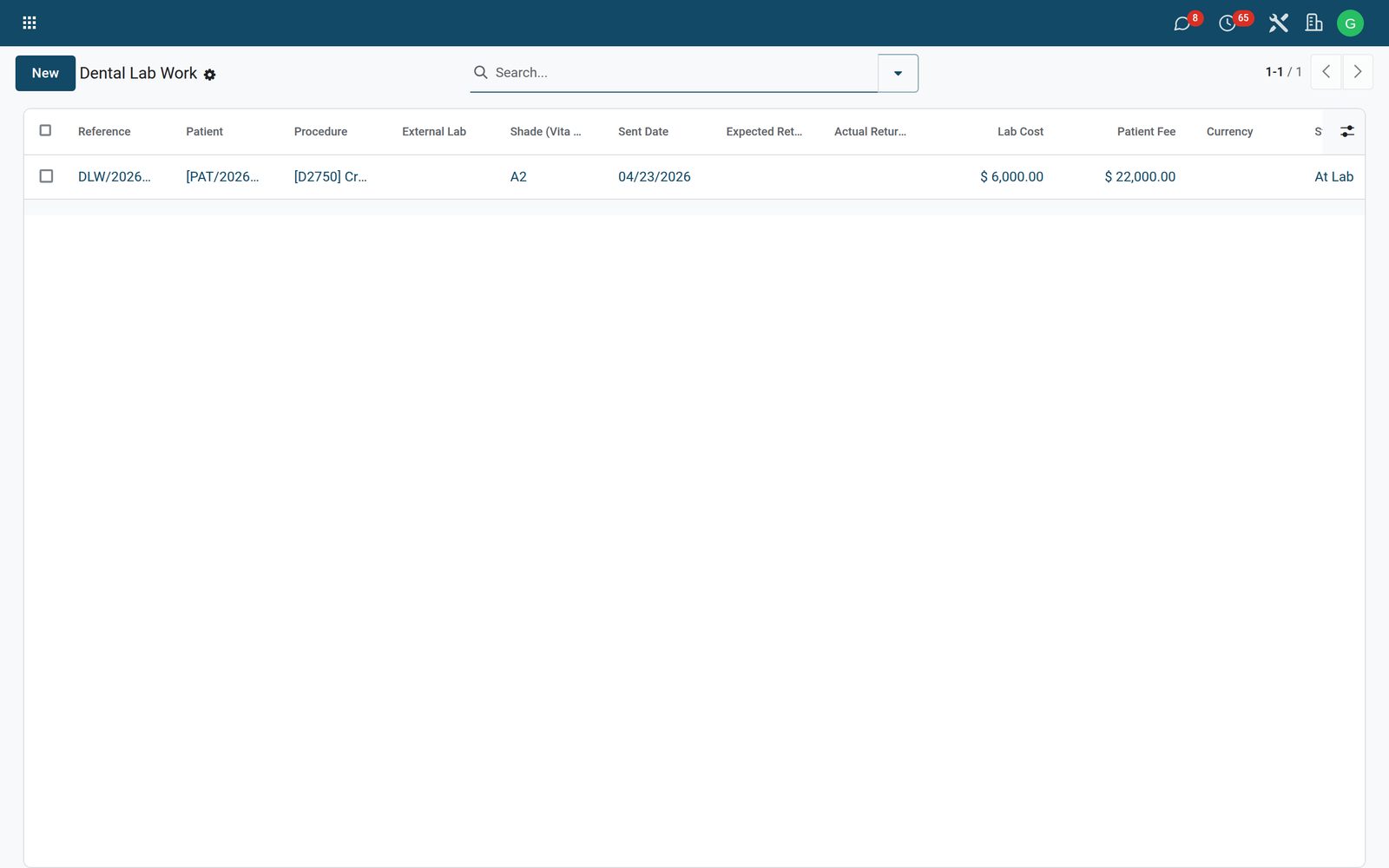The width and height of the screenshot is (1389, 868).
Task: Create a New lab work record
Action: pos(45,73)
